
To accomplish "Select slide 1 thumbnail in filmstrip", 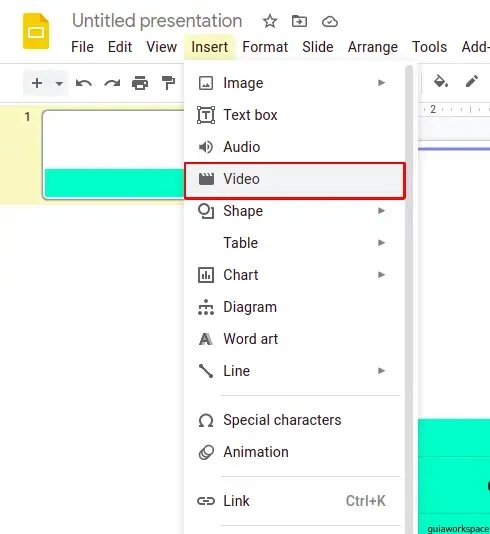I will coord(114,155).
